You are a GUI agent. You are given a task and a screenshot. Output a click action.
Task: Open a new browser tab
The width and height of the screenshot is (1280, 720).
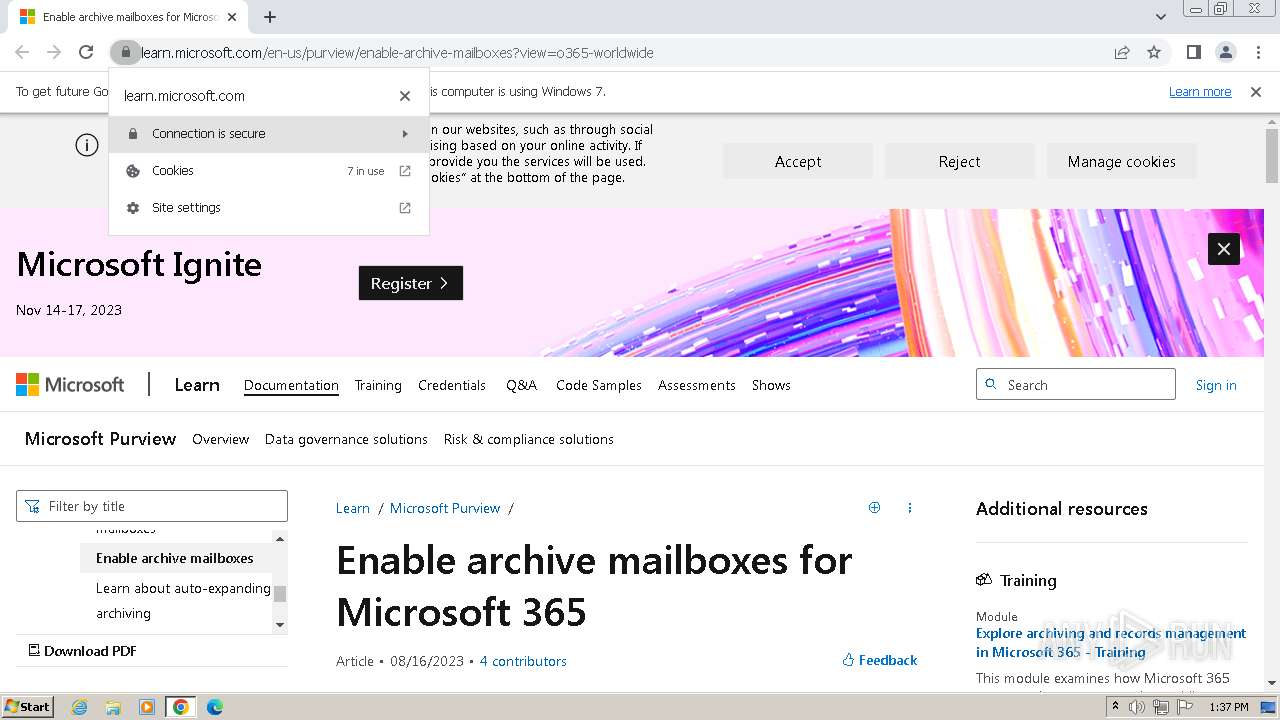270,17
